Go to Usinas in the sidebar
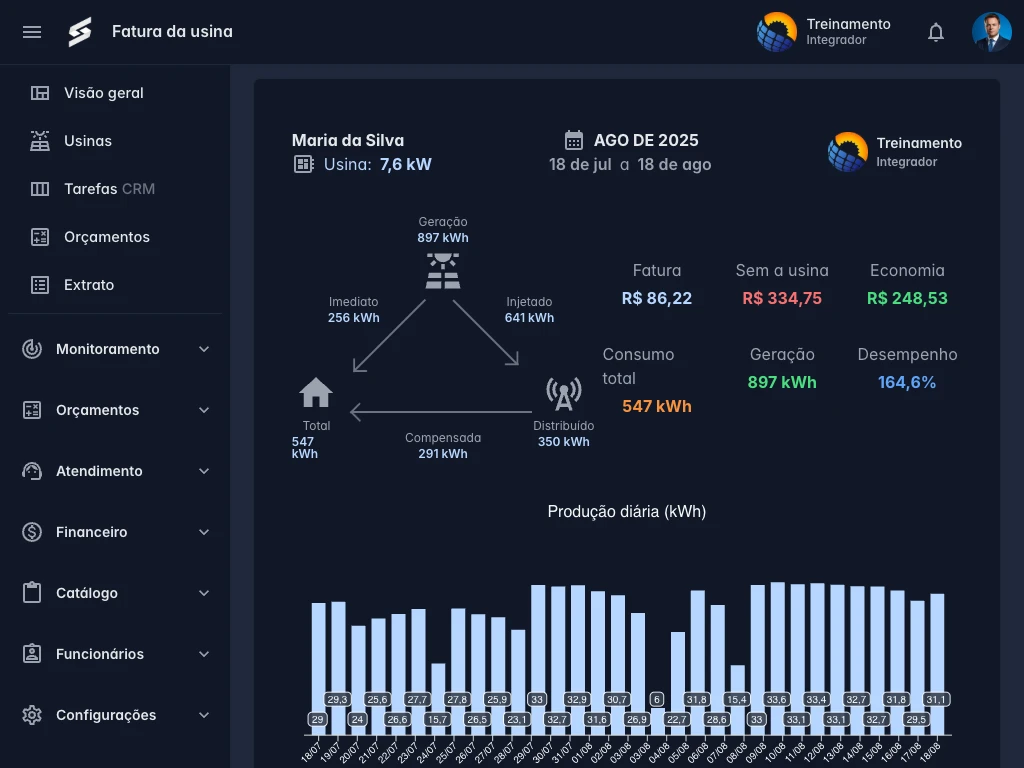 pos(88,141)
